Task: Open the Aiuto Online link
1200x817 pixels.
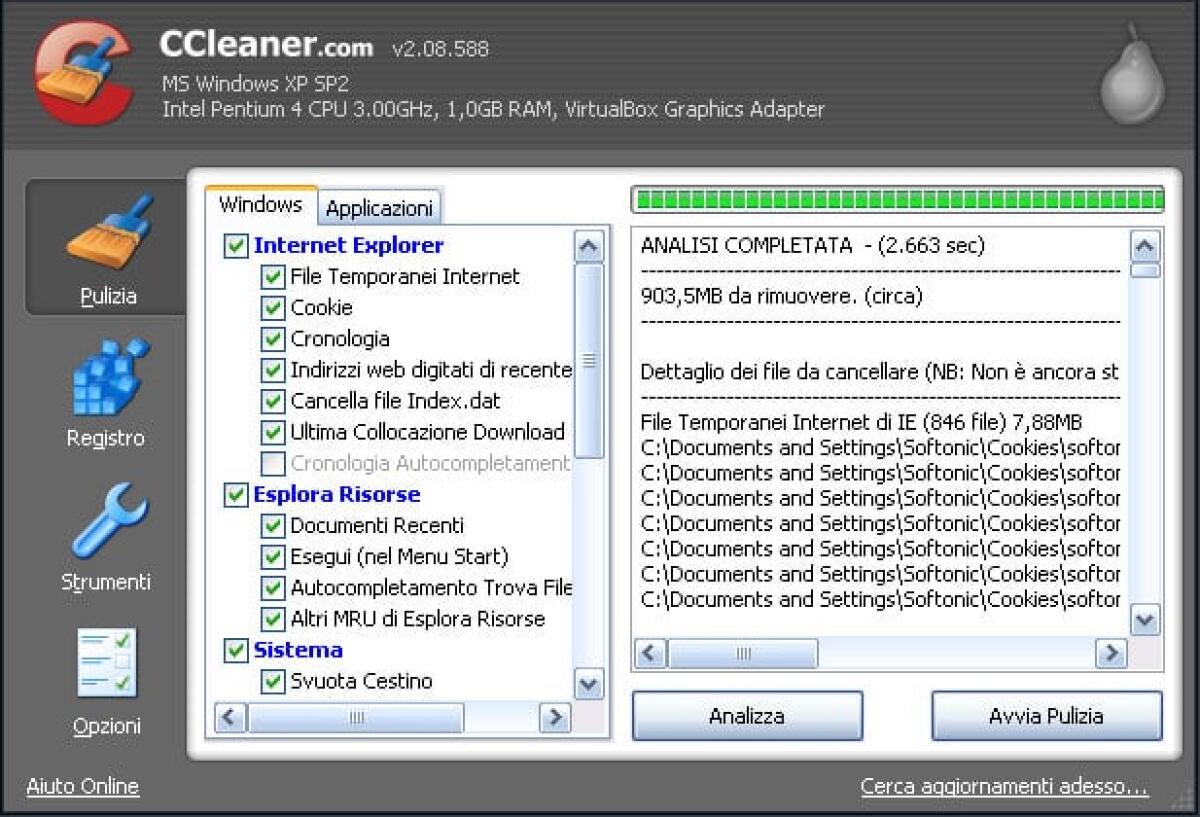Action: [84, 786]
